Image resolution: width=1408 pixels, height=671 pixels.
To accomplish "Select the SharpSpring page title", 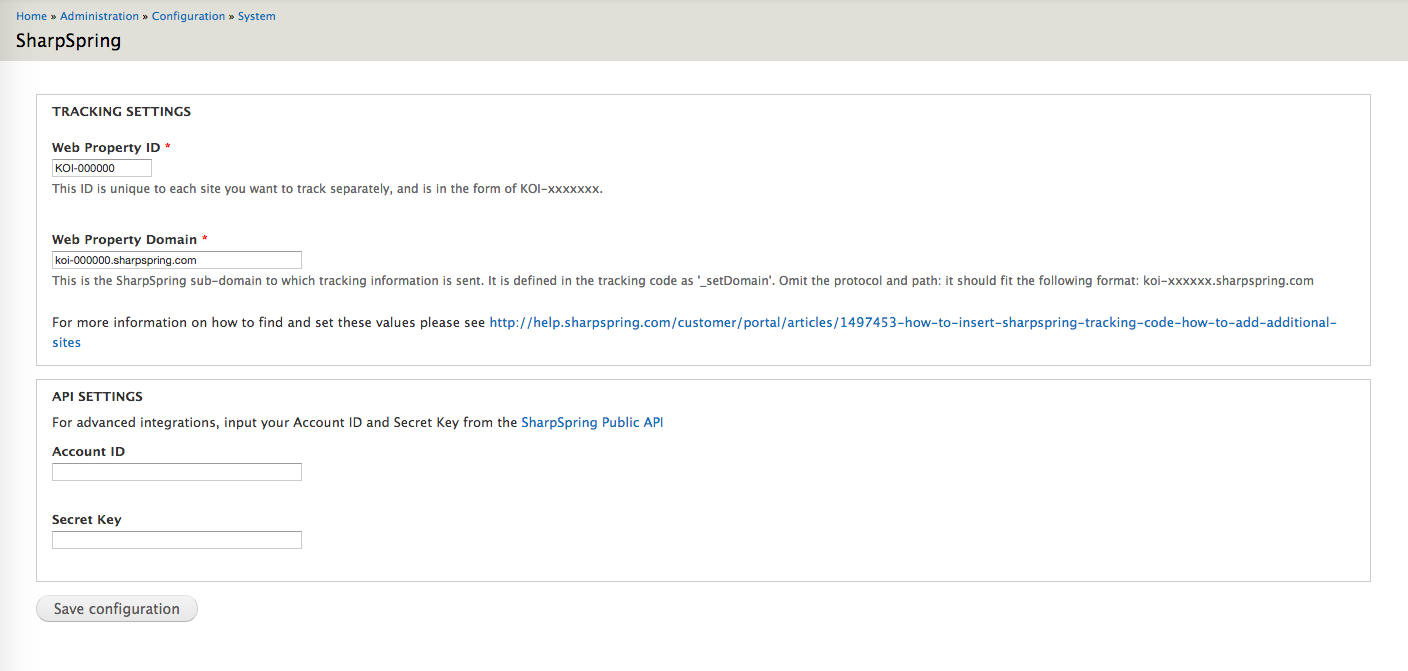I will click(x=69, y=41).
